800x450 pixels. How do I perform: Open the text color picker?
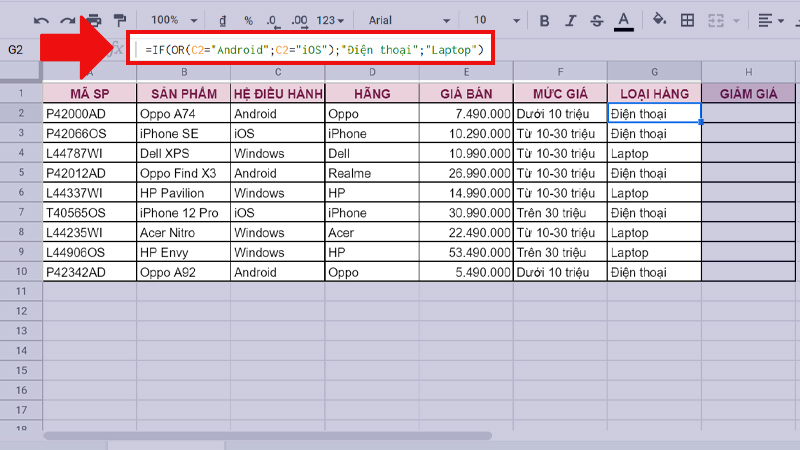pyautogui.click(x=624, y=20)
